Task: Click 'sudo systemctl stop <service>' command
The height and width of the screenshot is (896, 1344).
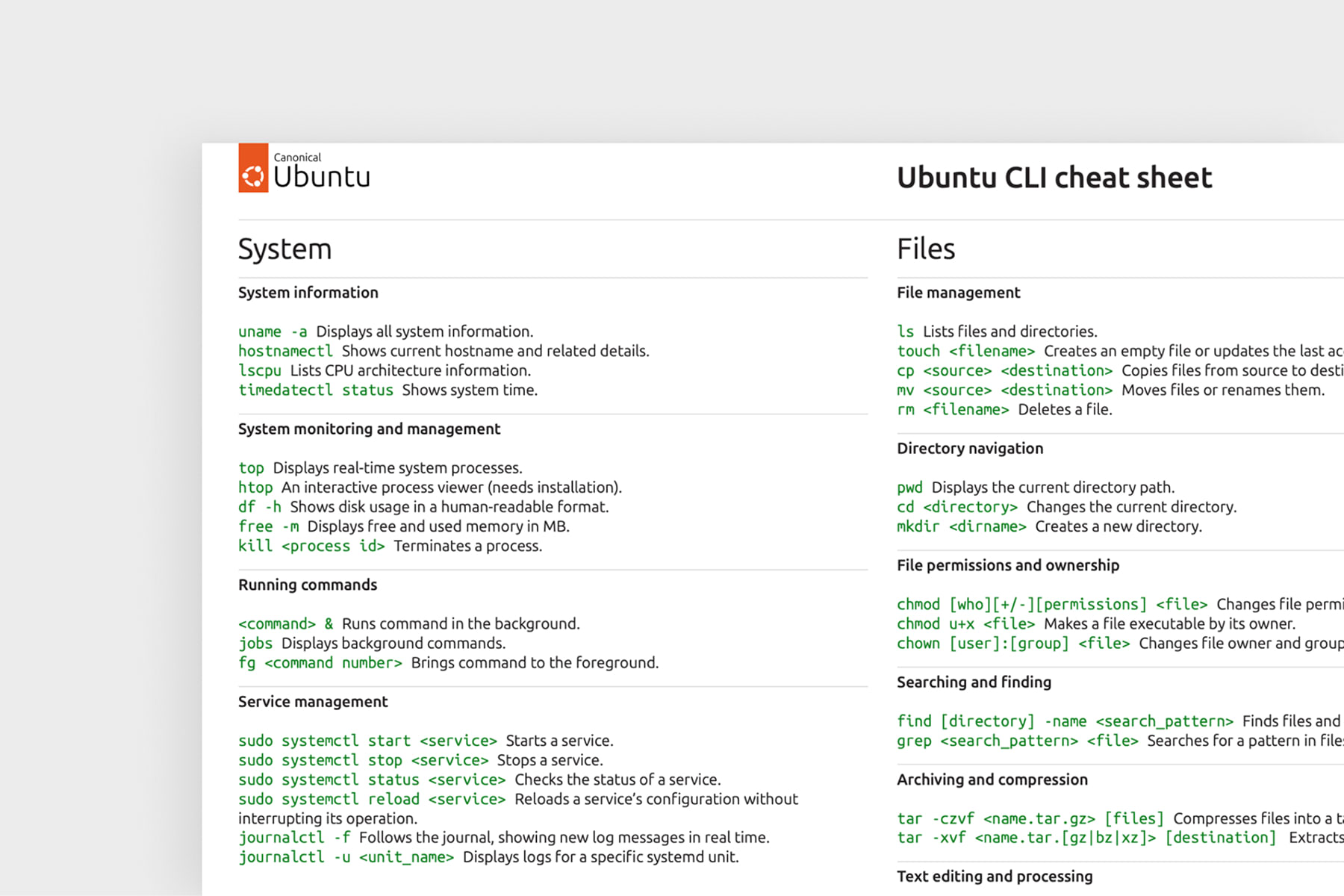Action: (x=364, y=760)
